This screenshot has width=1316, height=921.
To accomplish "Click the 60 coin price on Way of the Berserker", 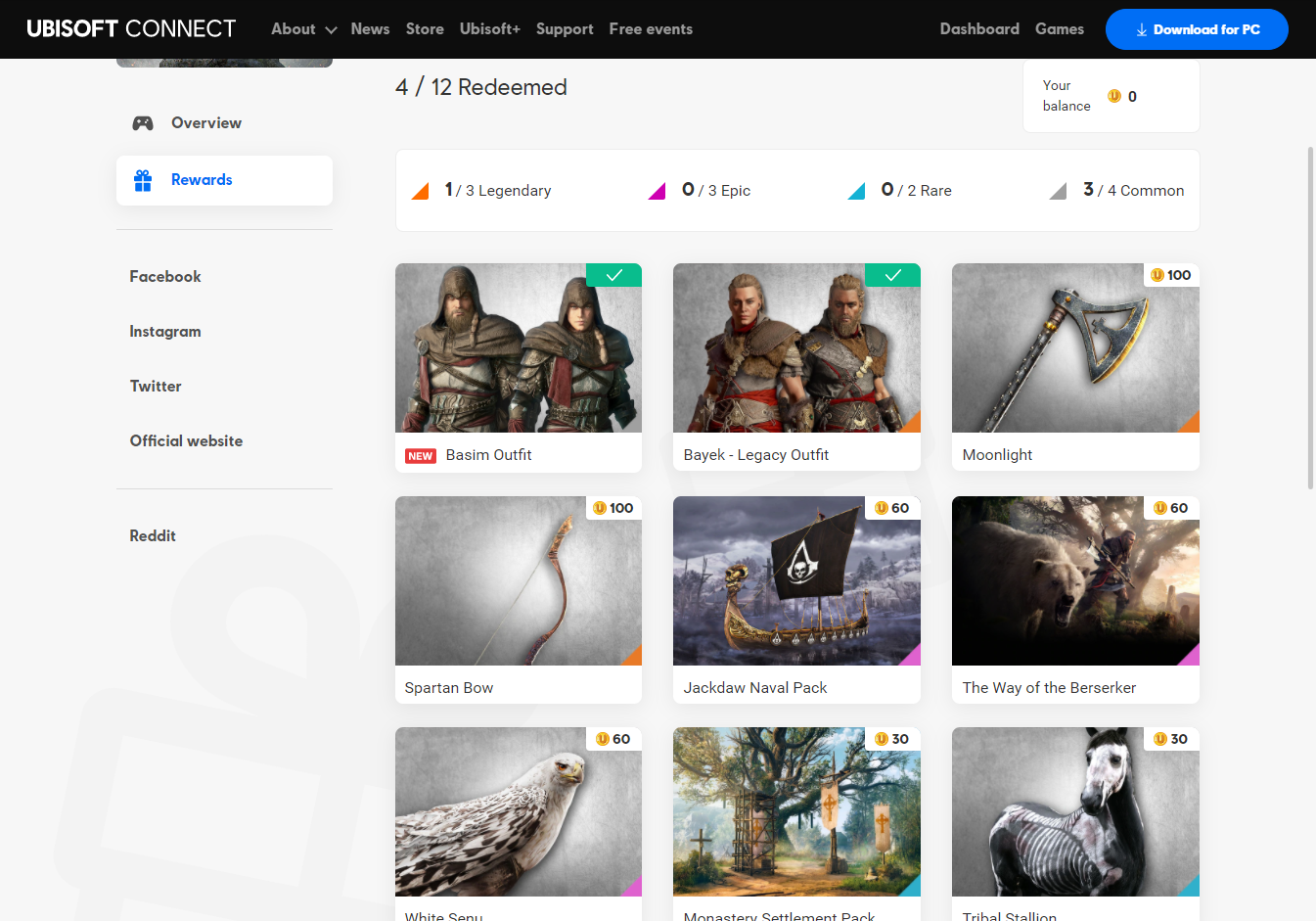I will pyautogui.click(x=1171, y=508).
